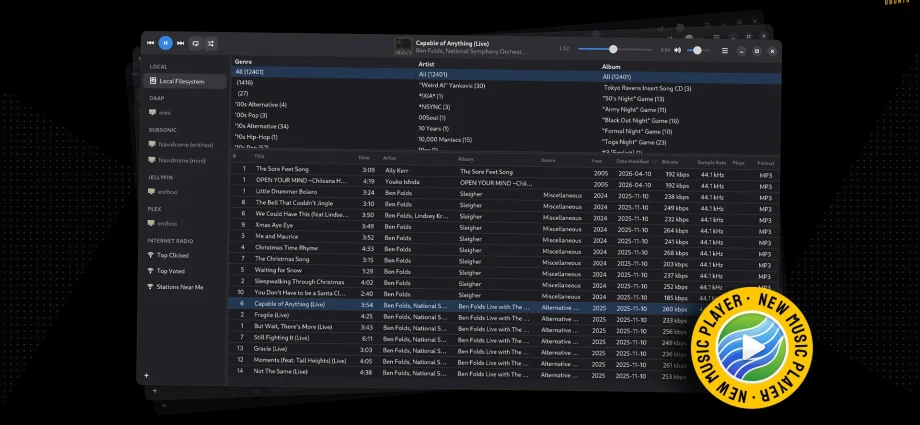Filter by Tokyo Ravens Insert Song CD album
The height and width of the screenshot is (425, 920).
pos(648,88)
